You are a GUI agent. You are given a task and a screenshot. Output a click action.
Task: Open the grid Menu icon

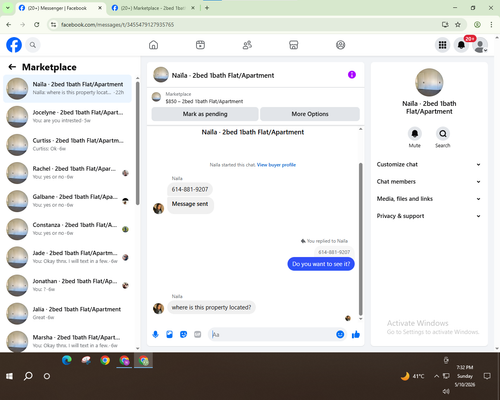(442, 45)
